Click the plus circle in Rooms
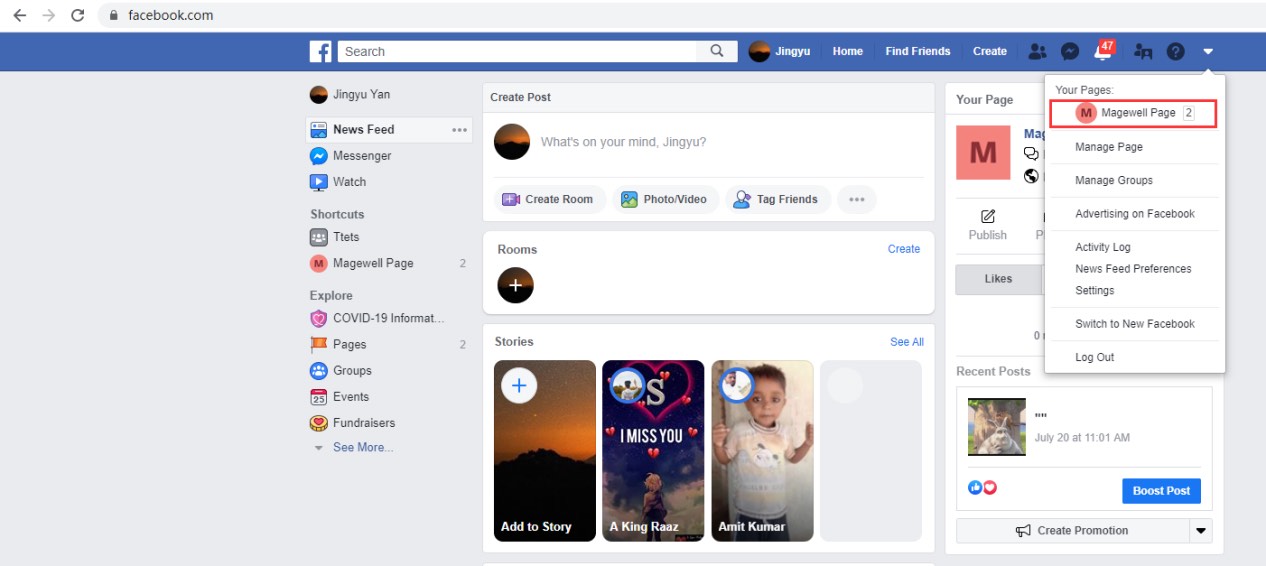 click(516, 285)
